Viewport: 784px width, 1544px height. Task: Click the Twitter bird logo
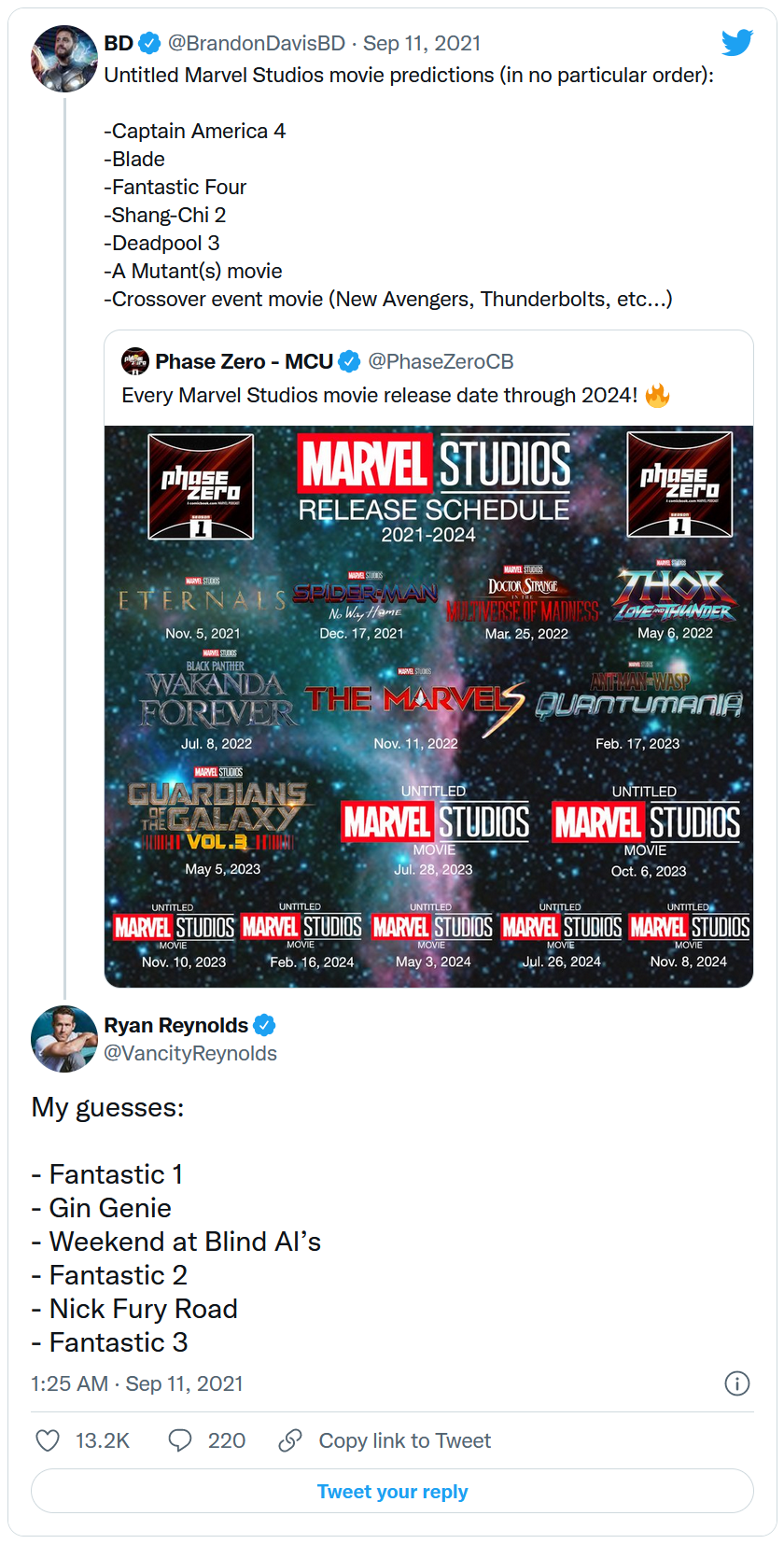click(736, 42)
